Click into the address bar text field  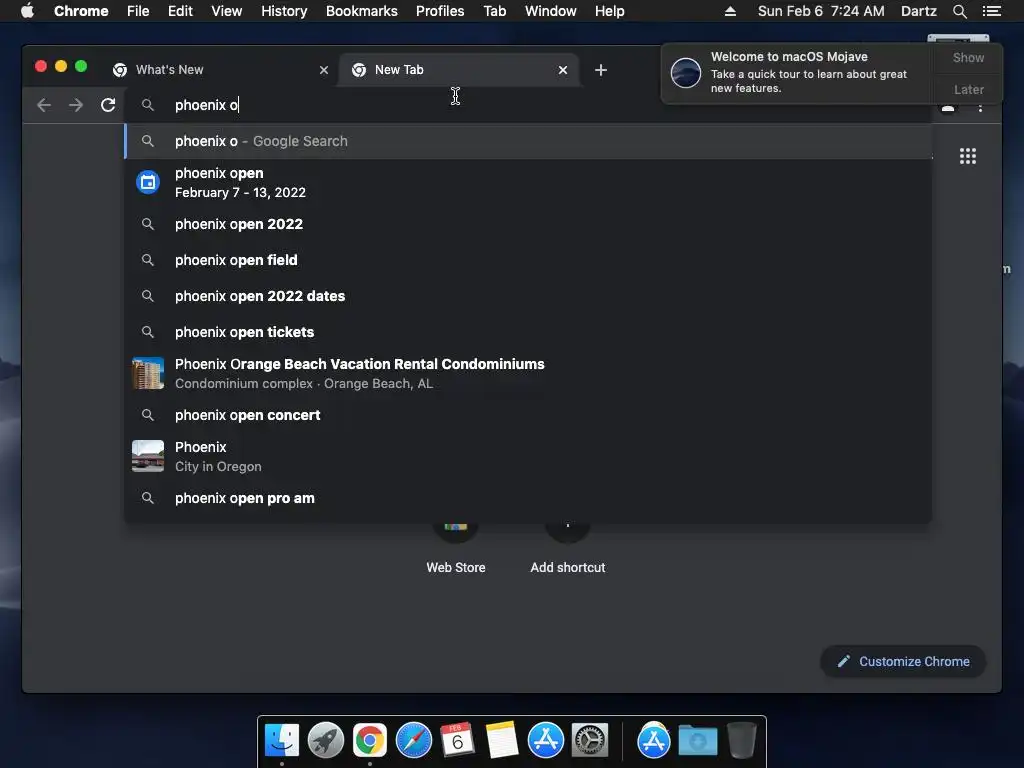click(529, 105)
